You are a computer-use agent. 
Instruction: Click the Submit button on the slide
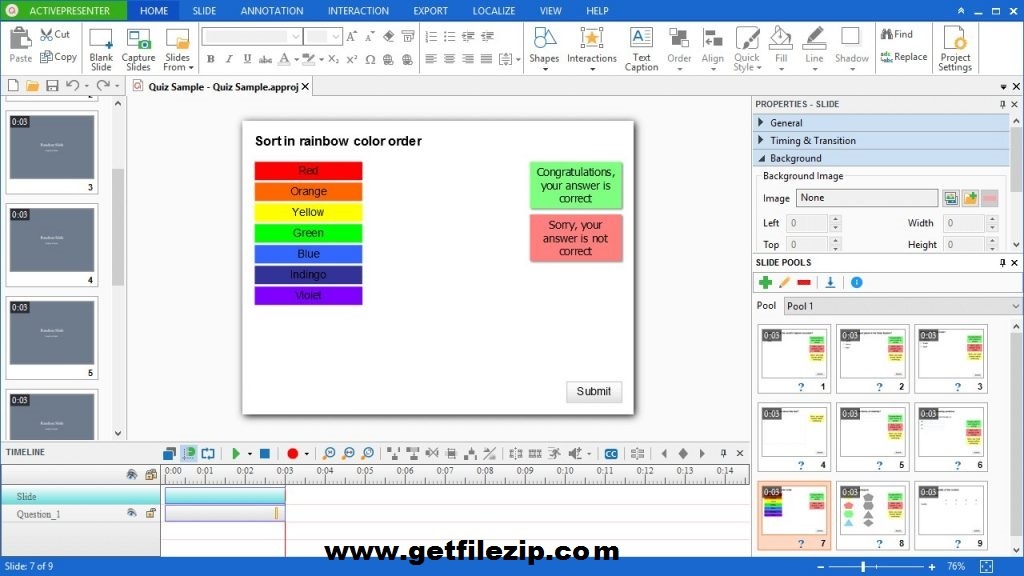point(594,391)
